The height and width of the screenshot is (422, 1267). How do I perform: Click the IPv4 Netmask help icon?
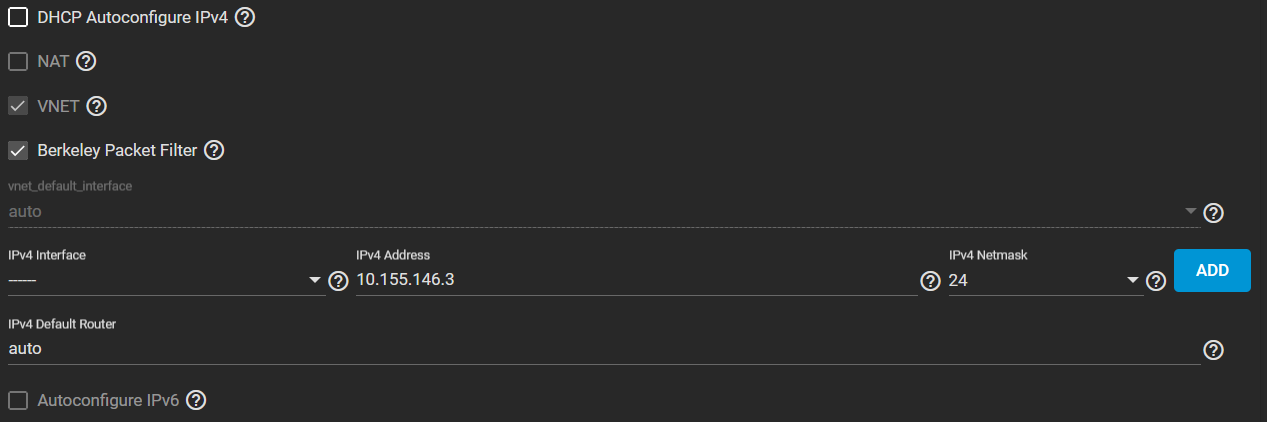1156,281
